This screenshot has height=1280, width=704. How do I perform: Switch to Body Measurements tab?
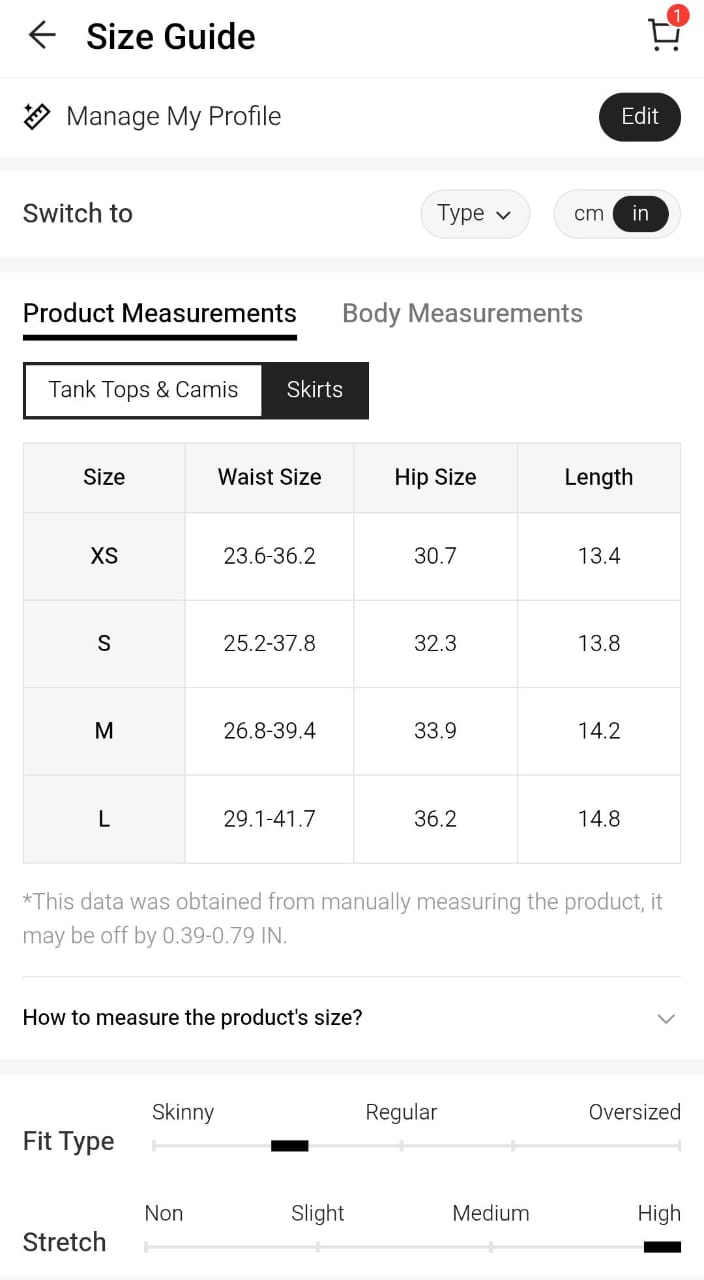coord(462,313)
